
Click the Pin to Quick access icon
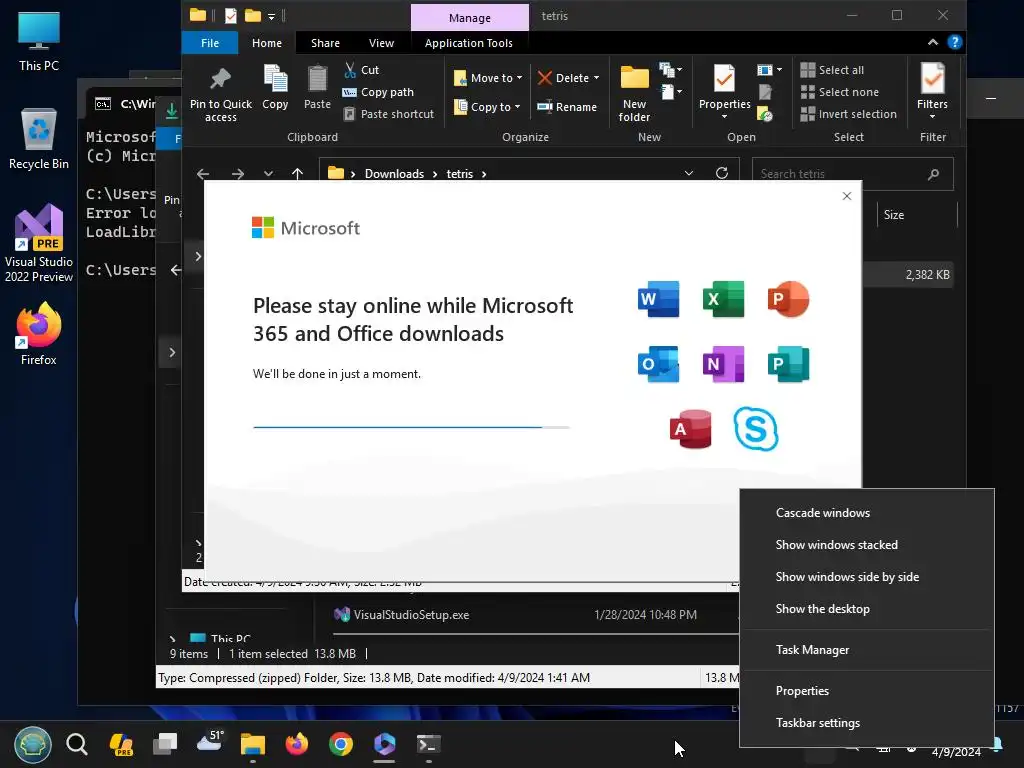[x=220, y=80]
